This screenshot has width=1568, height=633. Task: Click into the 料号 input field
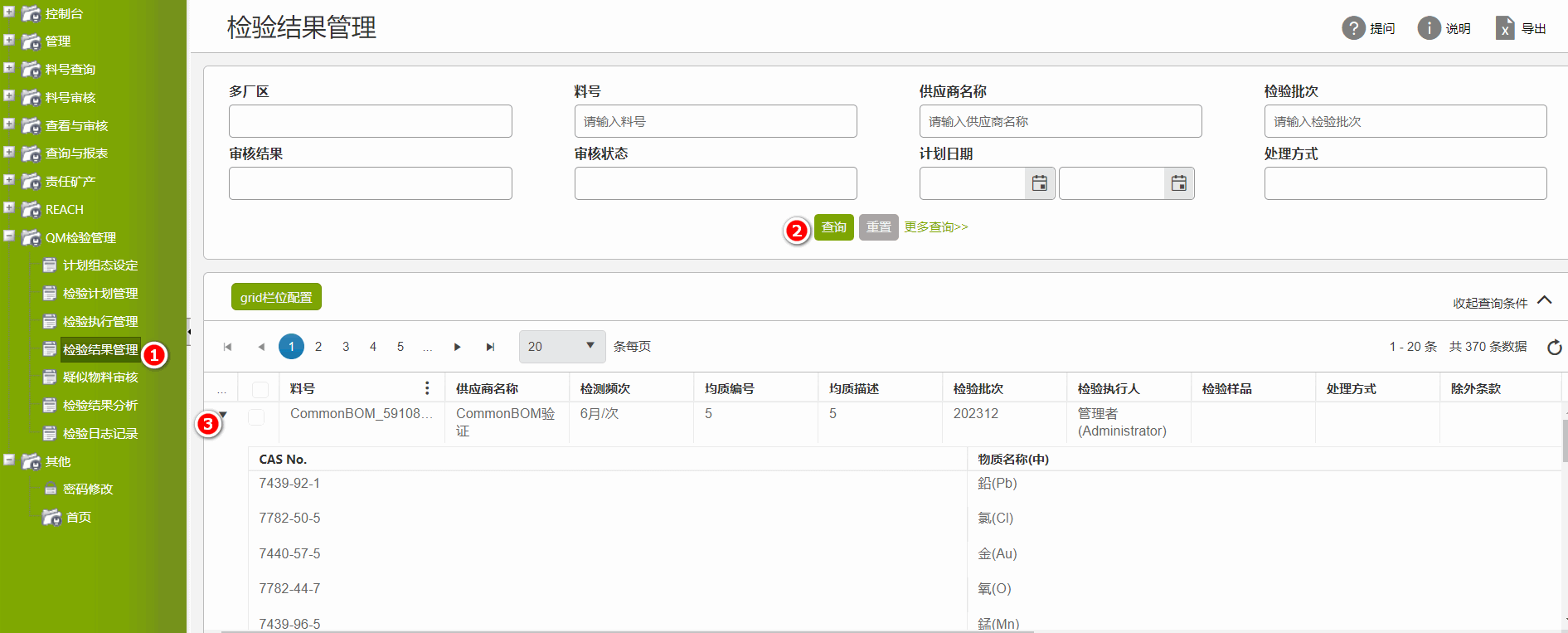coord(716,121)
